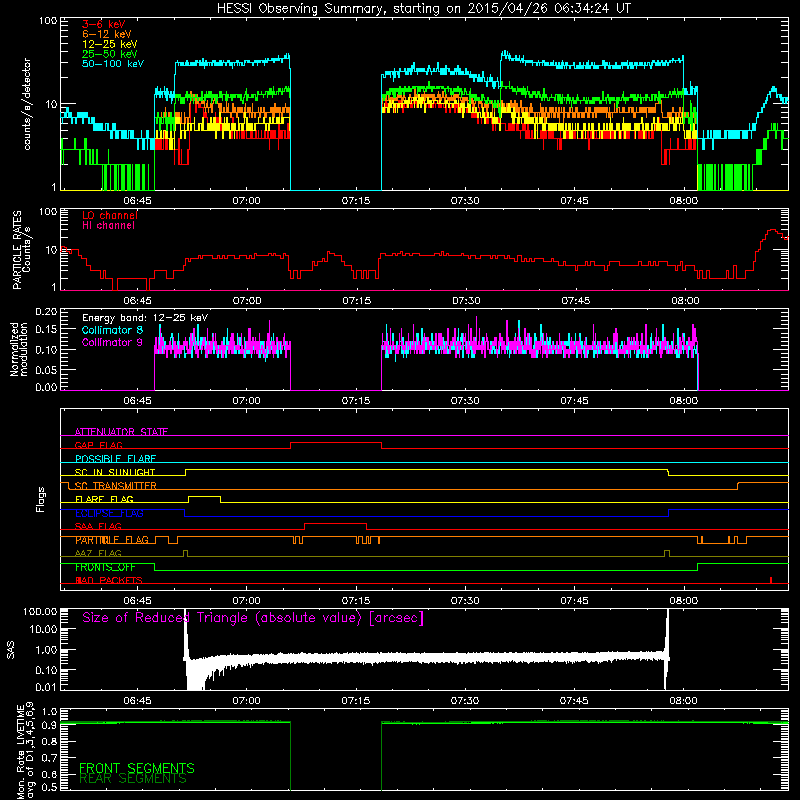Click the 08:00 tick under particle rates plot

(685, 301)
